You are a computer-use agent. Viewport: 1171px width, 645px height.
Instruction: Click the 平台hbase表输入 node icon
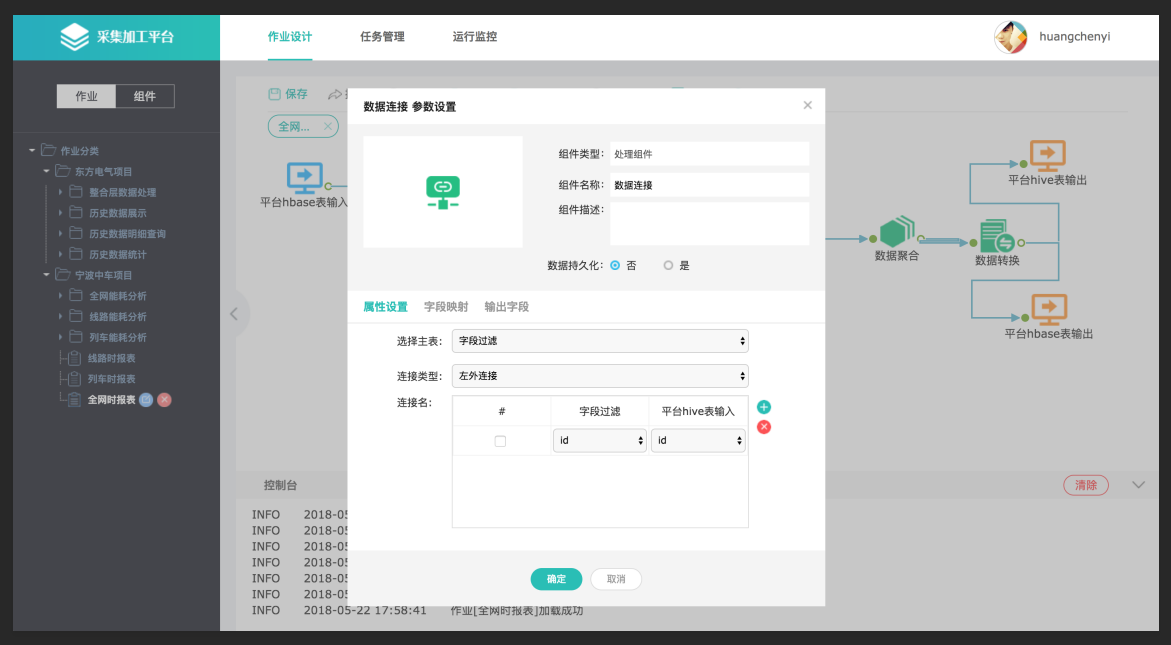point(304,178)
